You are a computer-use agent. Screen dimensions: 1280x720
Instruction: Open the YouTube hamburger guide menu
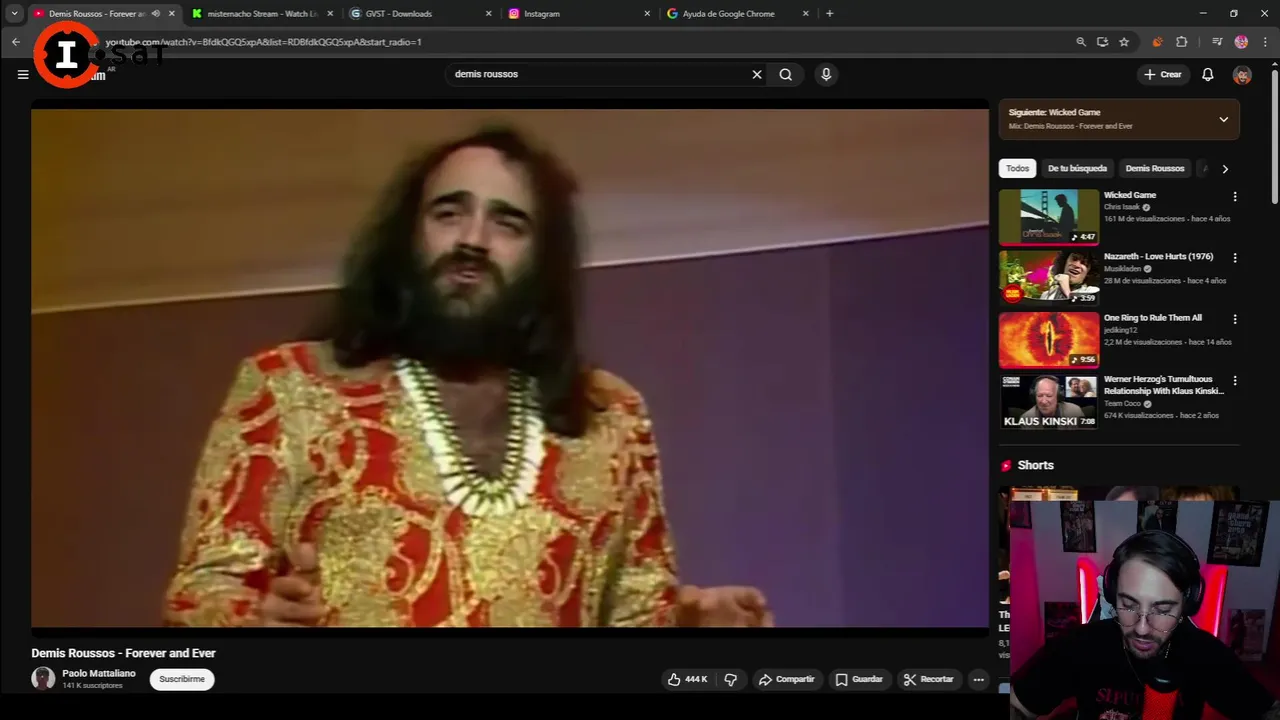[23, 74]
